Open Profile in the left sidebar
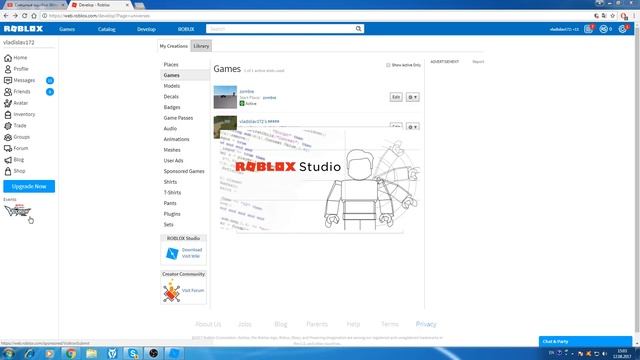Screen dimensions: 640x360 tap(16, 69)
